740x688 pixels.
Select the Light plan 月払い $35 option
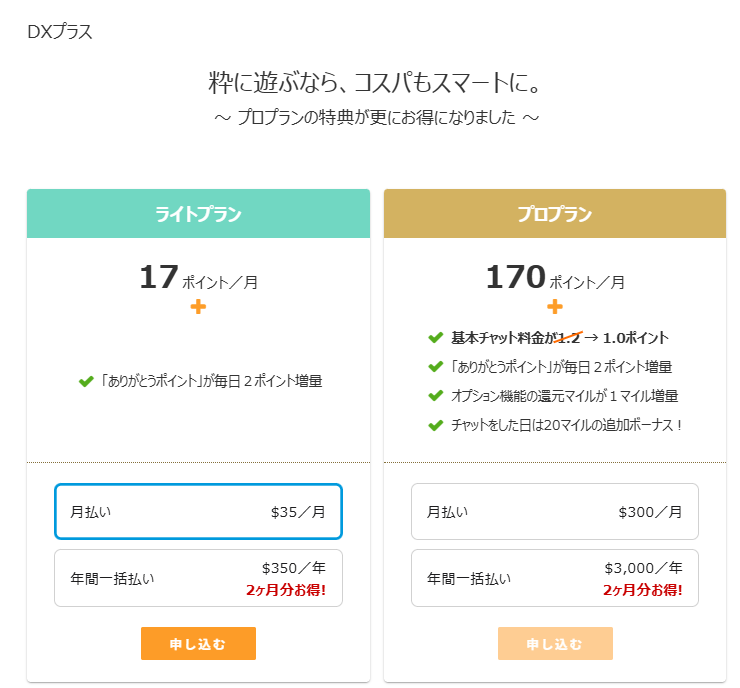(198, 512)
